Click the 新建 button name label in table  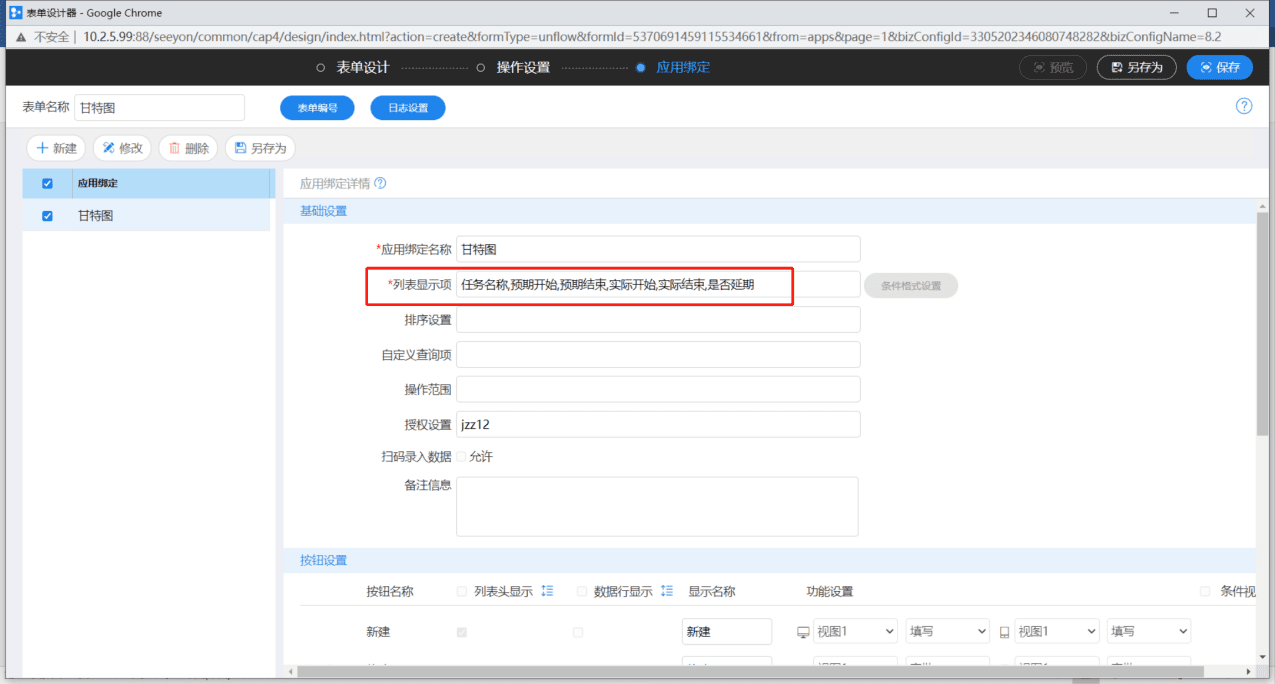point(378,632)
